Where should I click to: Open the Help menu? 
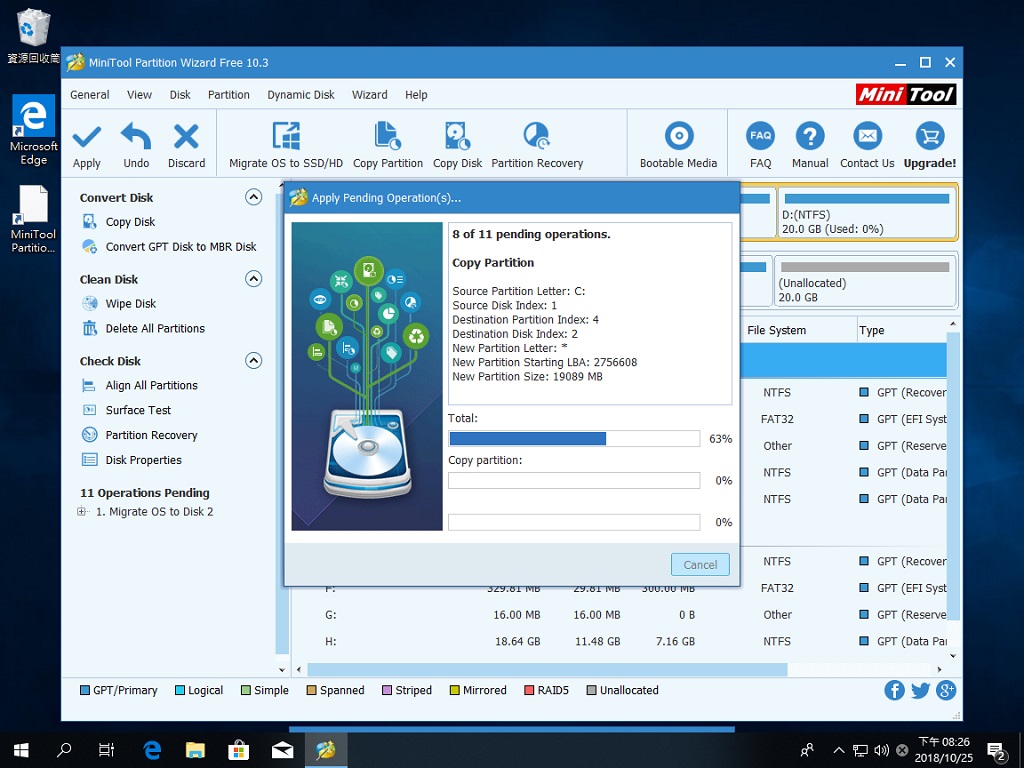pyautogui.click(x=416, y=95)
